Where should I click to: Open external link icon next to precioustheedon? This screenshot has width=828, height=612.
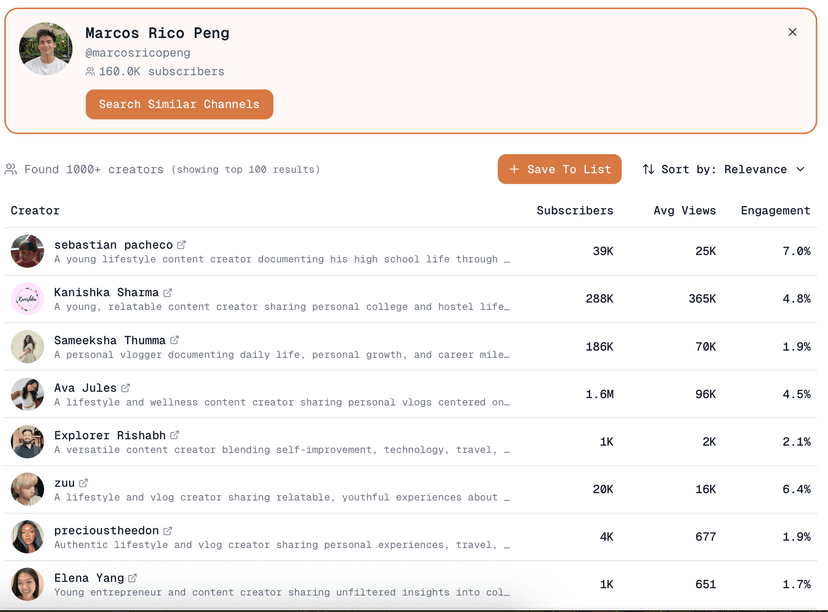coord(168,531)
